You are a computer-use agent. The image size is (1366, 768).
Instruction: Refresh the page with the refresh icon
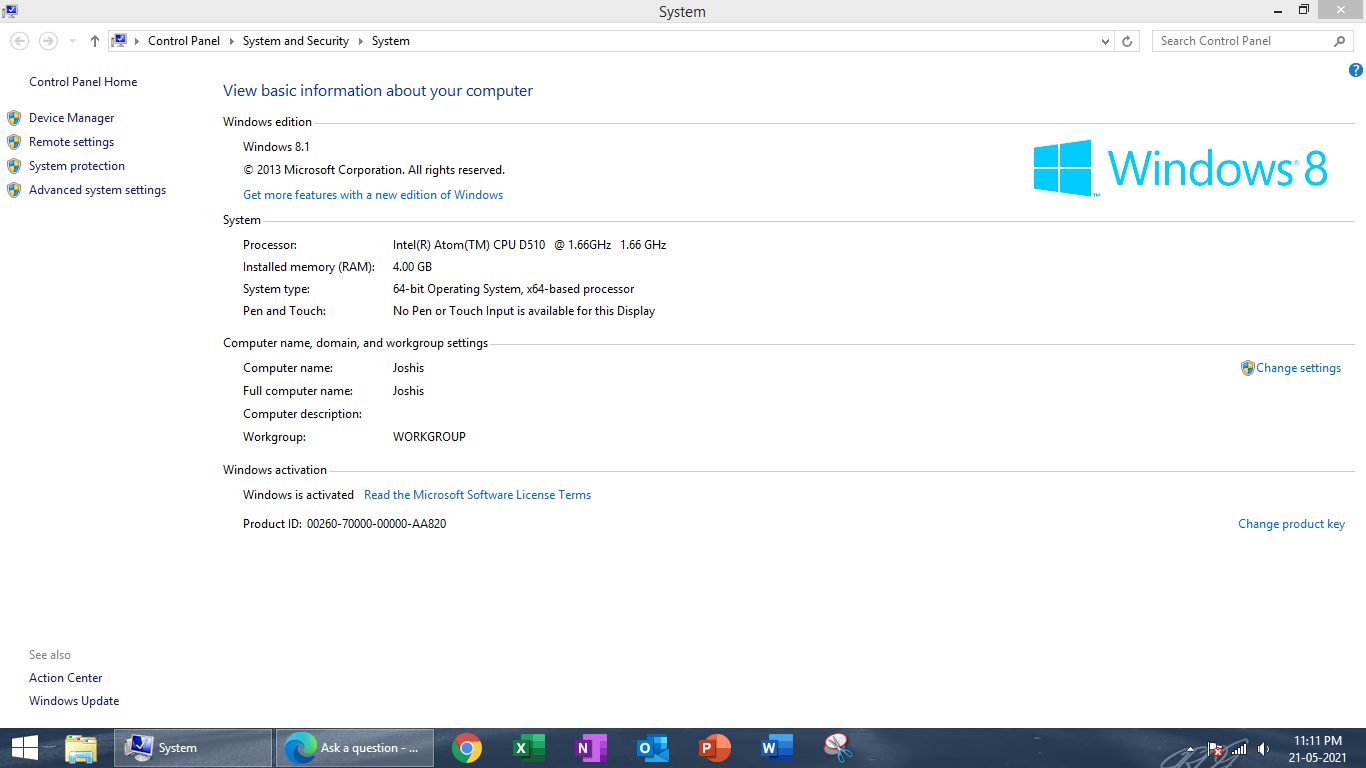[1127, 40]
